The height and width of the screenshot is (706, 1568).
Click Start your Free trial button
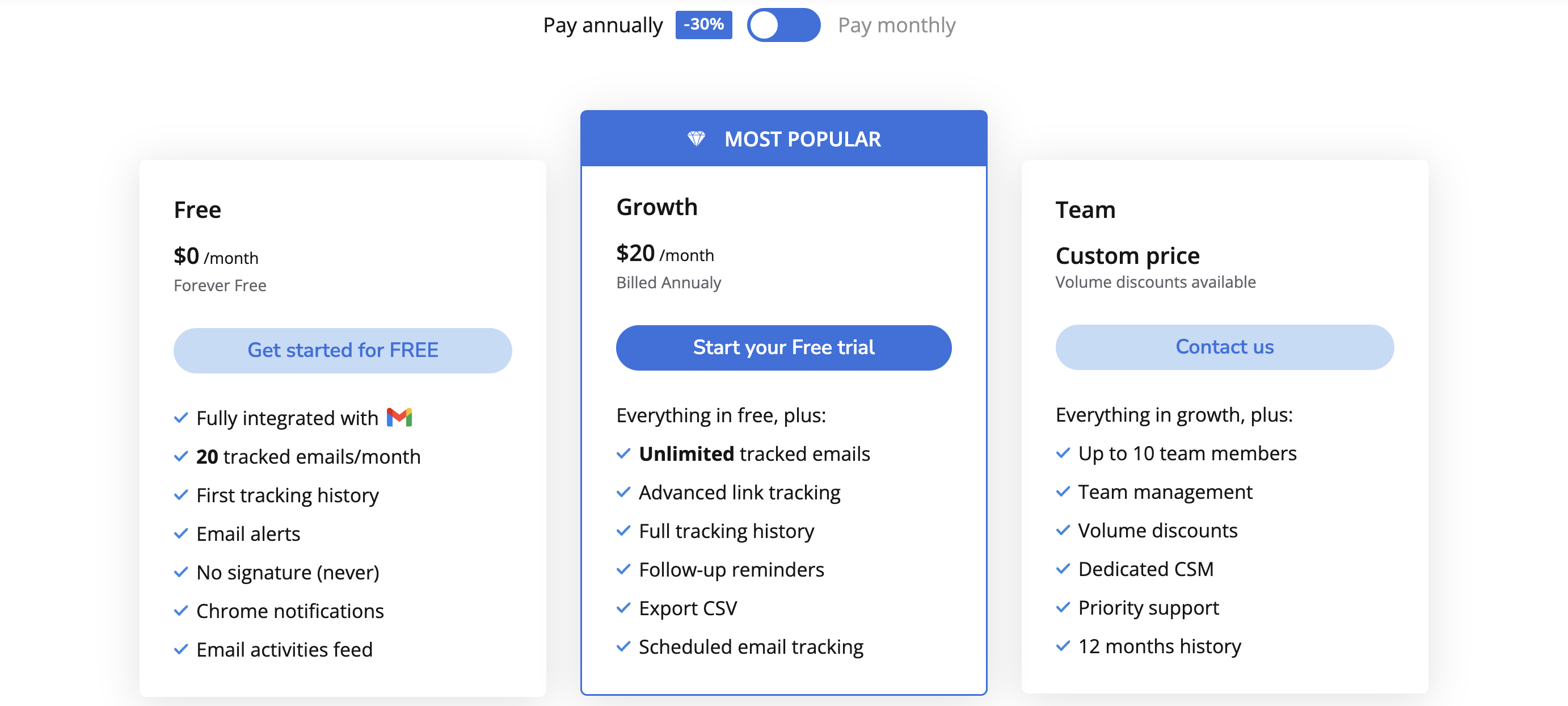[x=783, y=347]
